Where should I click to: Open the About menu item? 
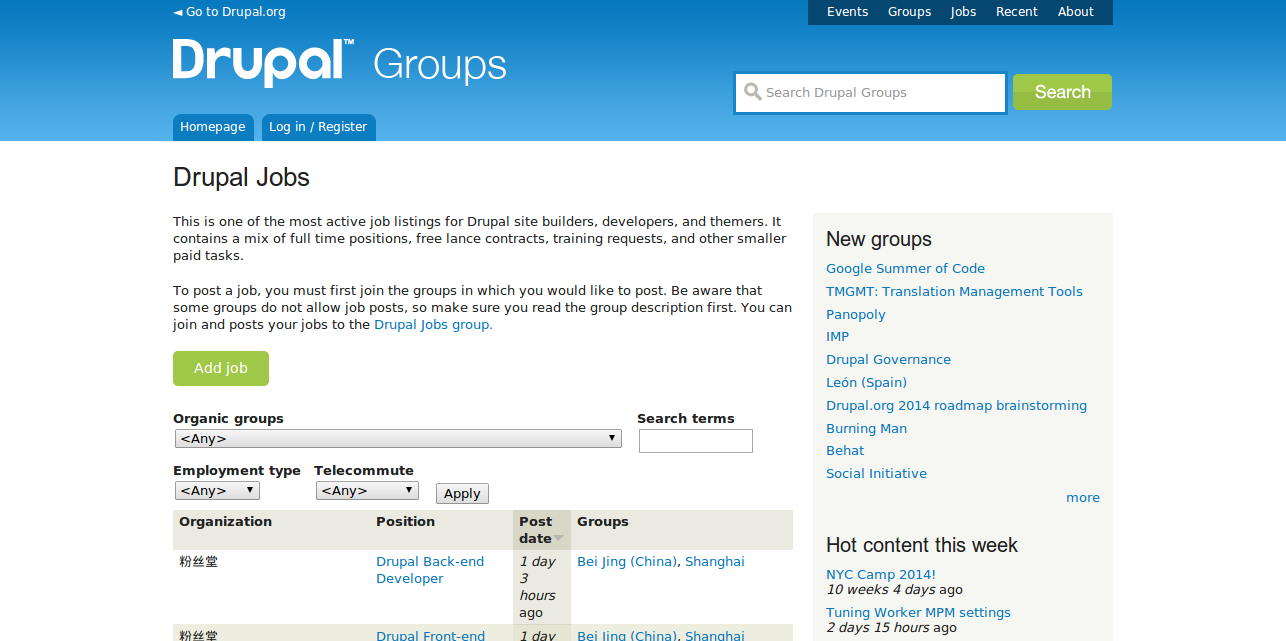pyautogui.click(x=1076, y=12)
